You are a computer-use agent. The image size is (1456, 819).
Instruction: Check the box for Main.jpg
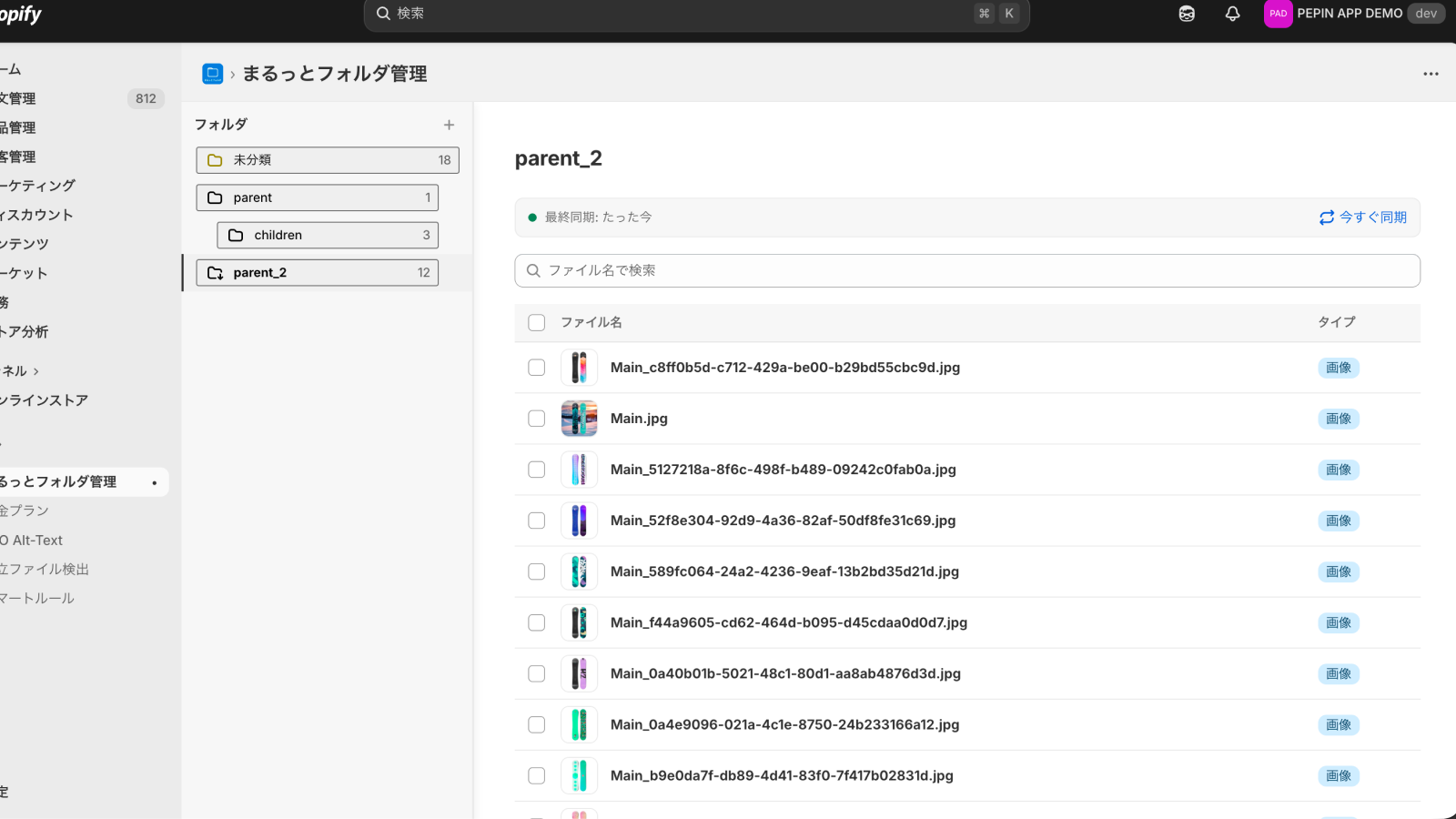[537, 419]
